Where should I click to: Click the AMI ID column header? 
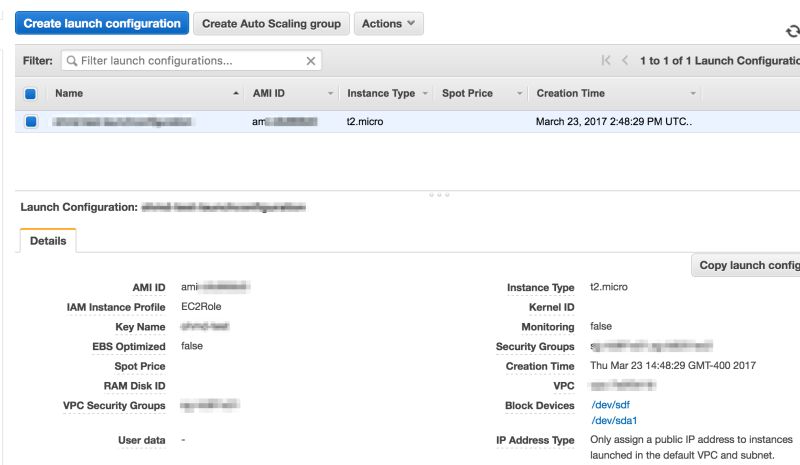[x=268, y=93]
